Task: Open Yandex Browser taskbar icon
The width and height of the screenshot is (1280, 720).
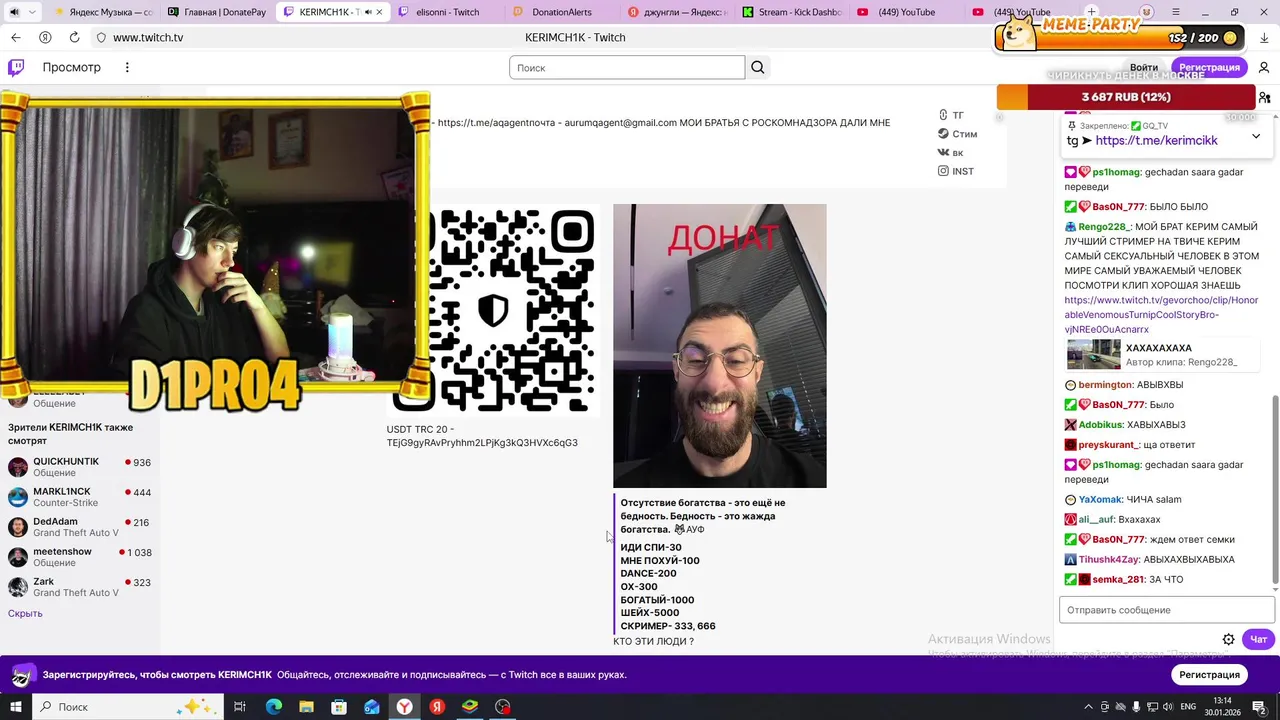Action: (x=404, y=707)
